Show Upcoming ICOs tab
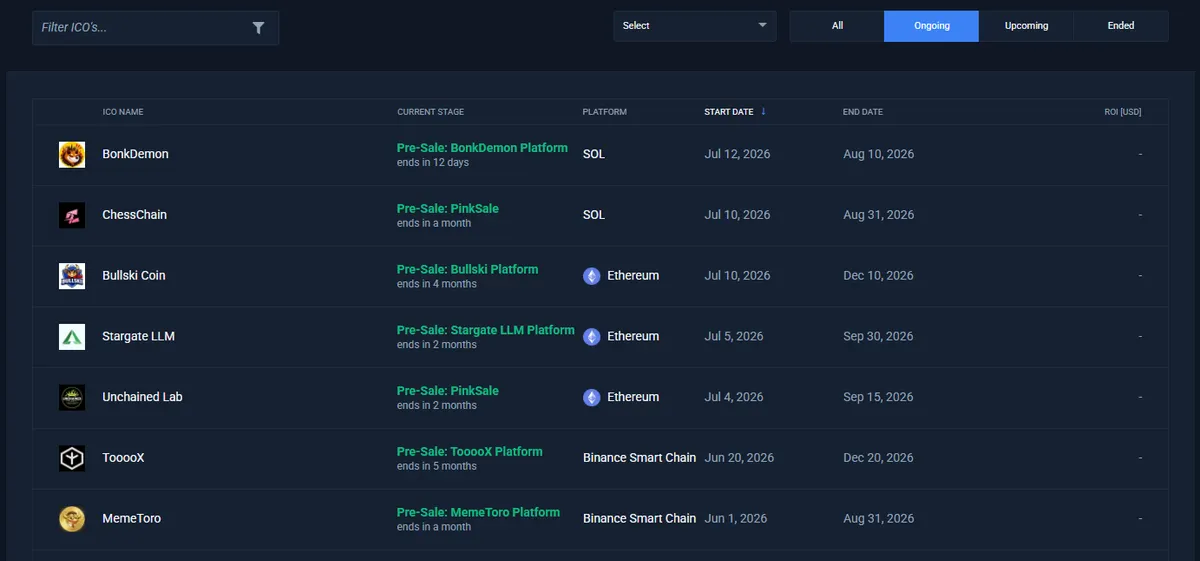 [1026, 26]
